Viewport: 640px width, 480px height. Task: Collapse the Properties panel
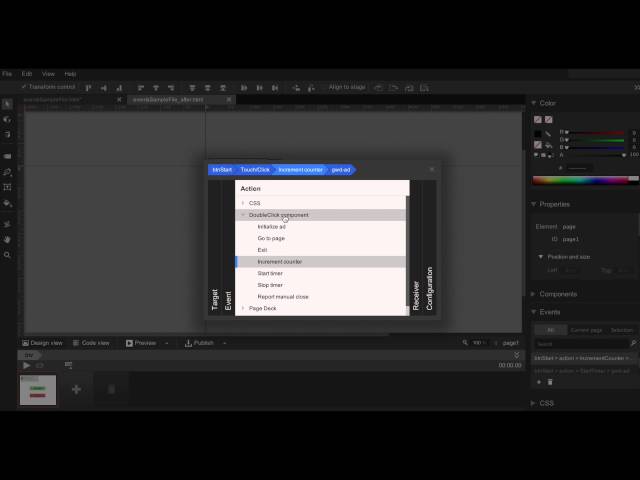(533, 204)
